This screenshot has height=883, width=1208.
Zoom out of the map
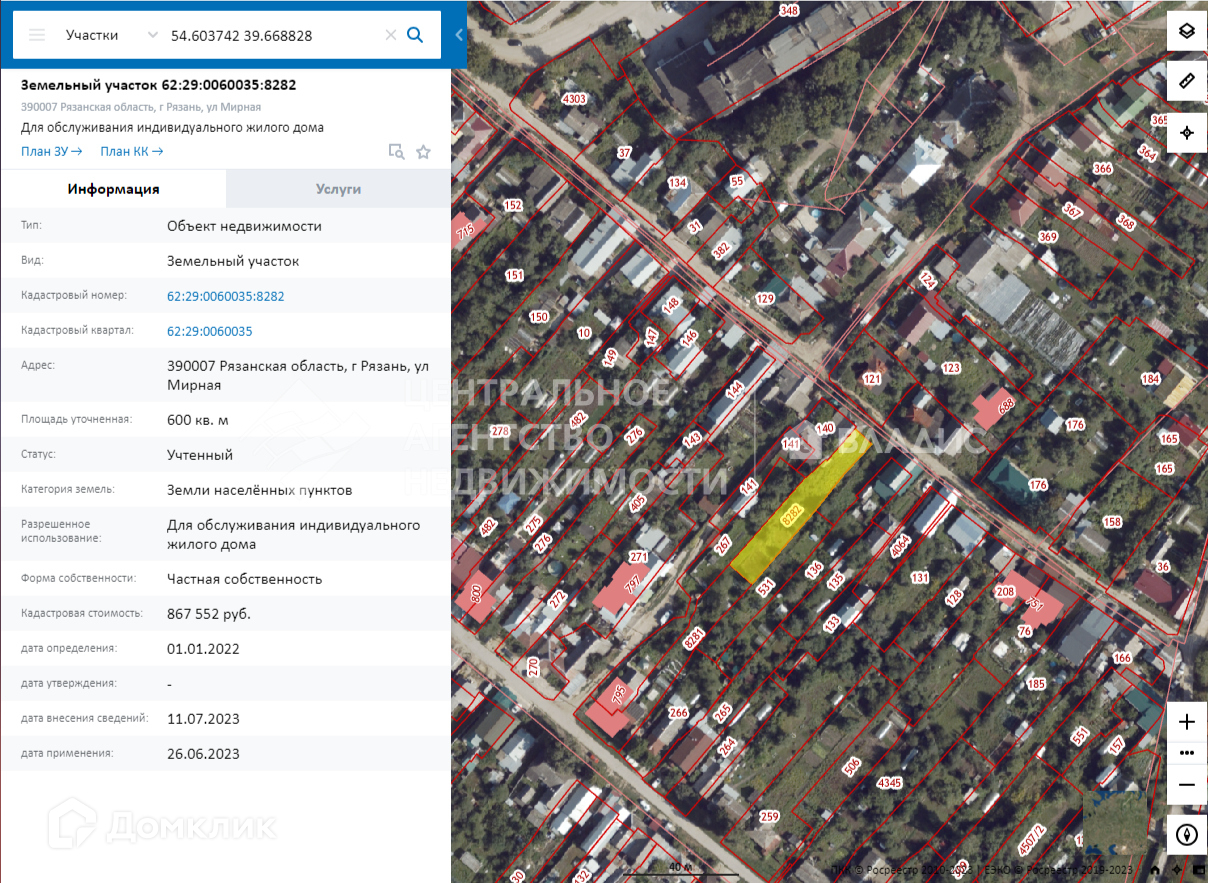pyautogui.click(x=1186, y=785)
